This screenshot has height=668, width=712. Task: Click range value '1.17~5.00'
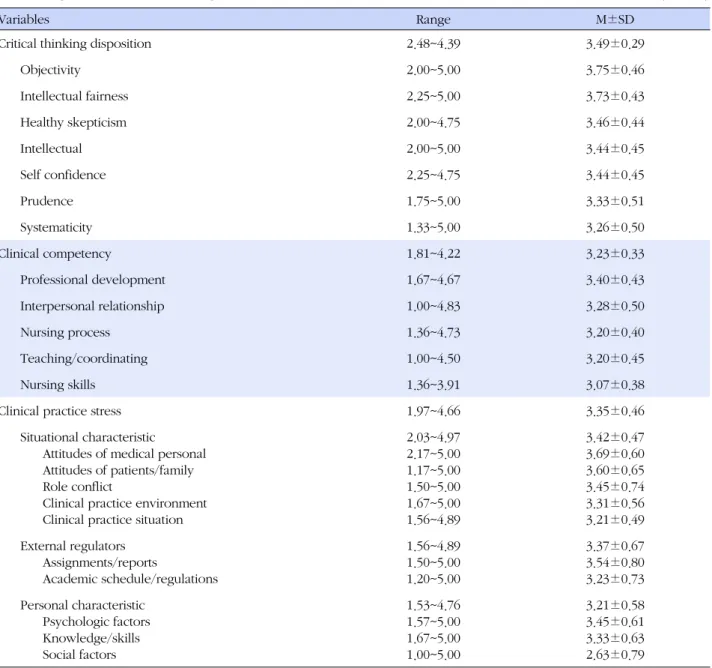433,470
